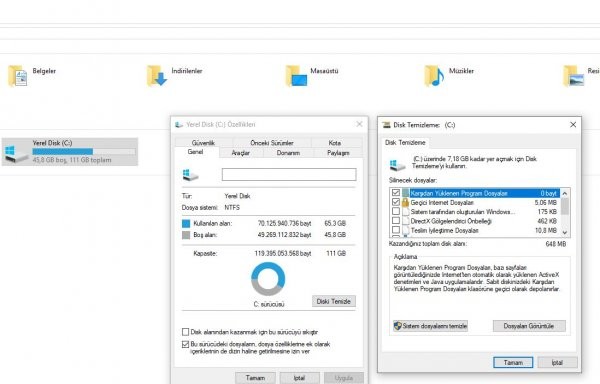Click the file list scroll up arrow
This screenshot has width=600, height=384.
[565, 194]
